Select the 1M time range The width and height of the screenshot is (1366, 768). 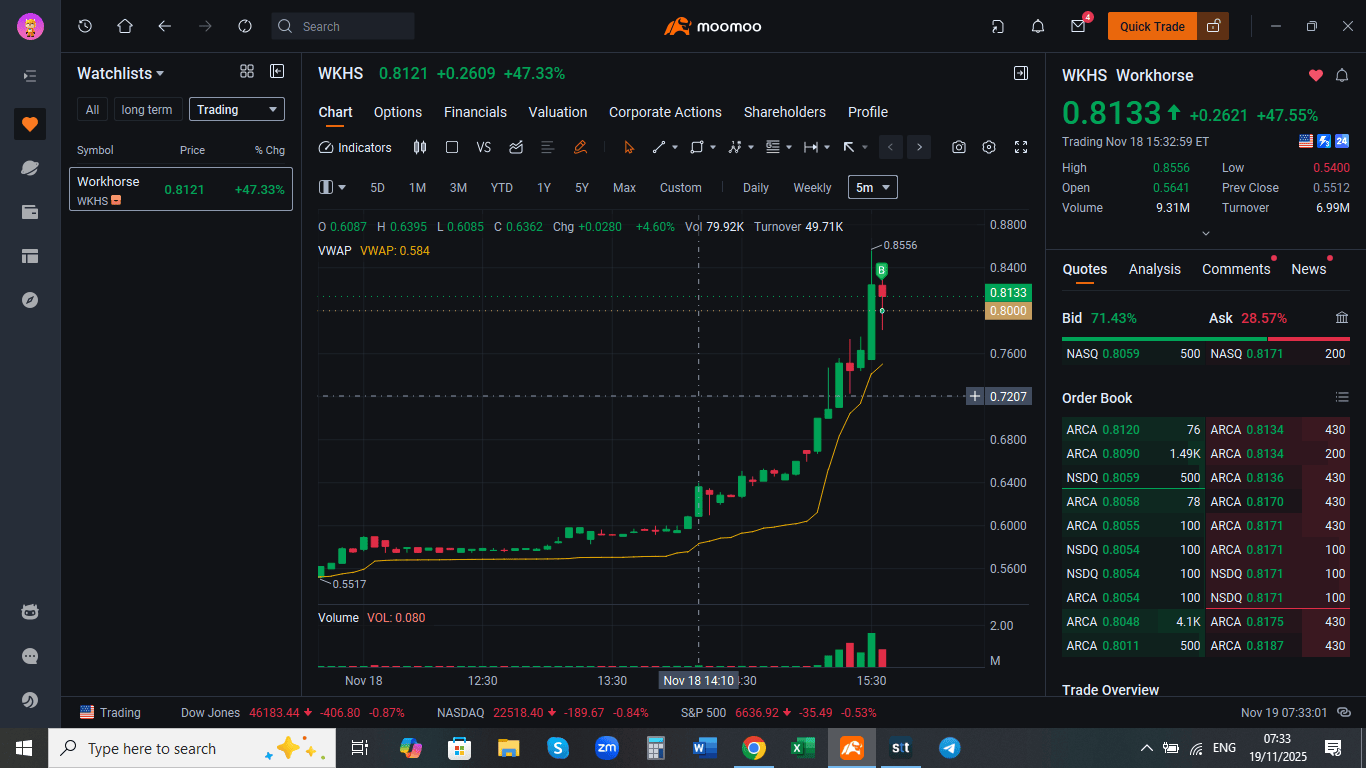point(417,188)
